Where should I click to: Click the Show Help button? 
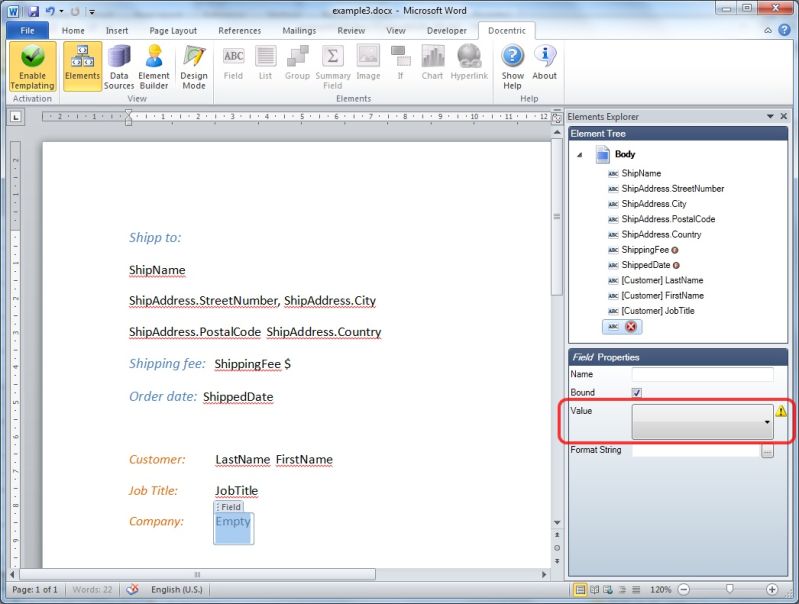(513, 67)
